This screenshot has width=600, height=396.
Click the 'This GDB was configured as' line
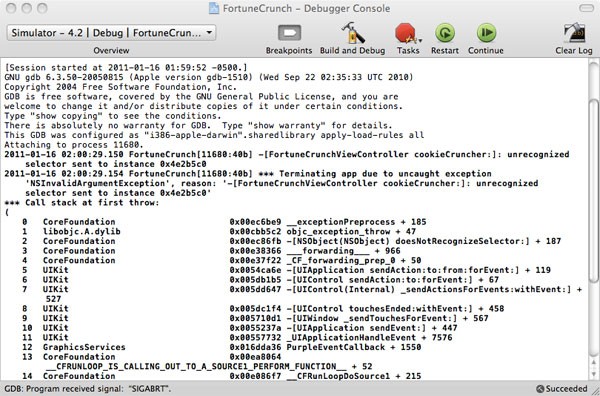coord(214,135)
